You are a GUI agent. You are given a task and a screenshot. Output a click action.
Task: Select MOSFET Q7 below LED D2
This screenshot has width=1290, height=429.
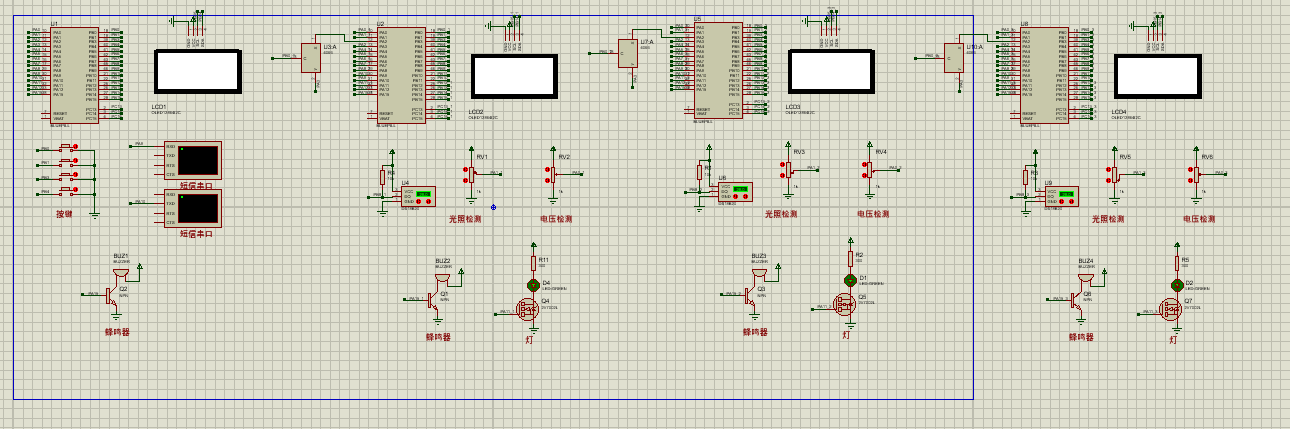click(x=1170, y=308)
